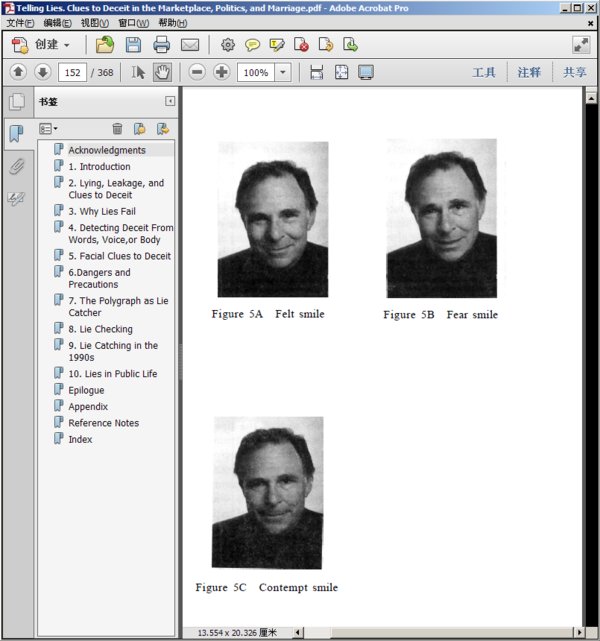
Task: Open the 注释 (Comment) pane
Action: click(x=529, y=72)
